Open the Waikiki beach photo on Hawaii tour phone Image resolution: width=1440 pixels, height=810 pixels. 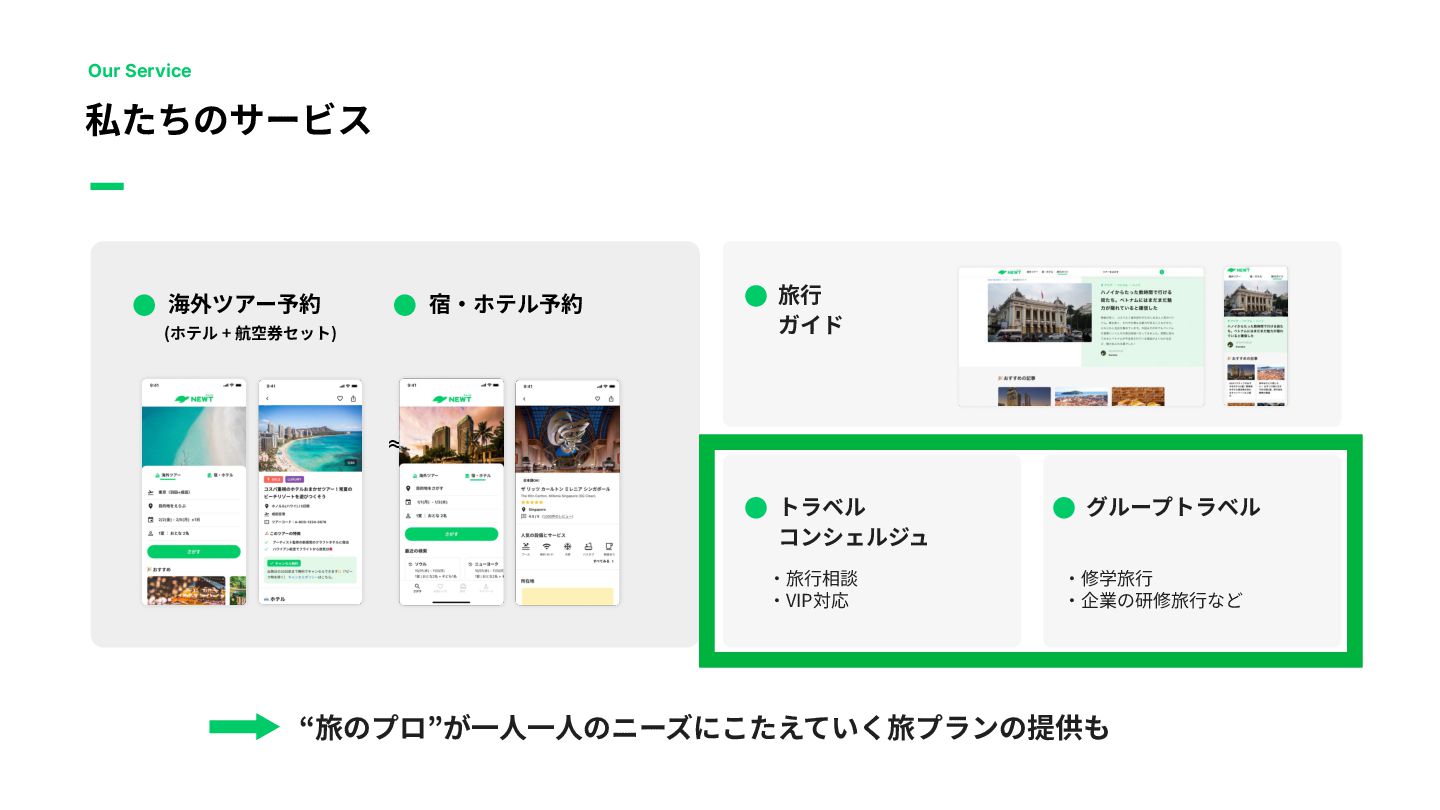[x=310, y=438]
